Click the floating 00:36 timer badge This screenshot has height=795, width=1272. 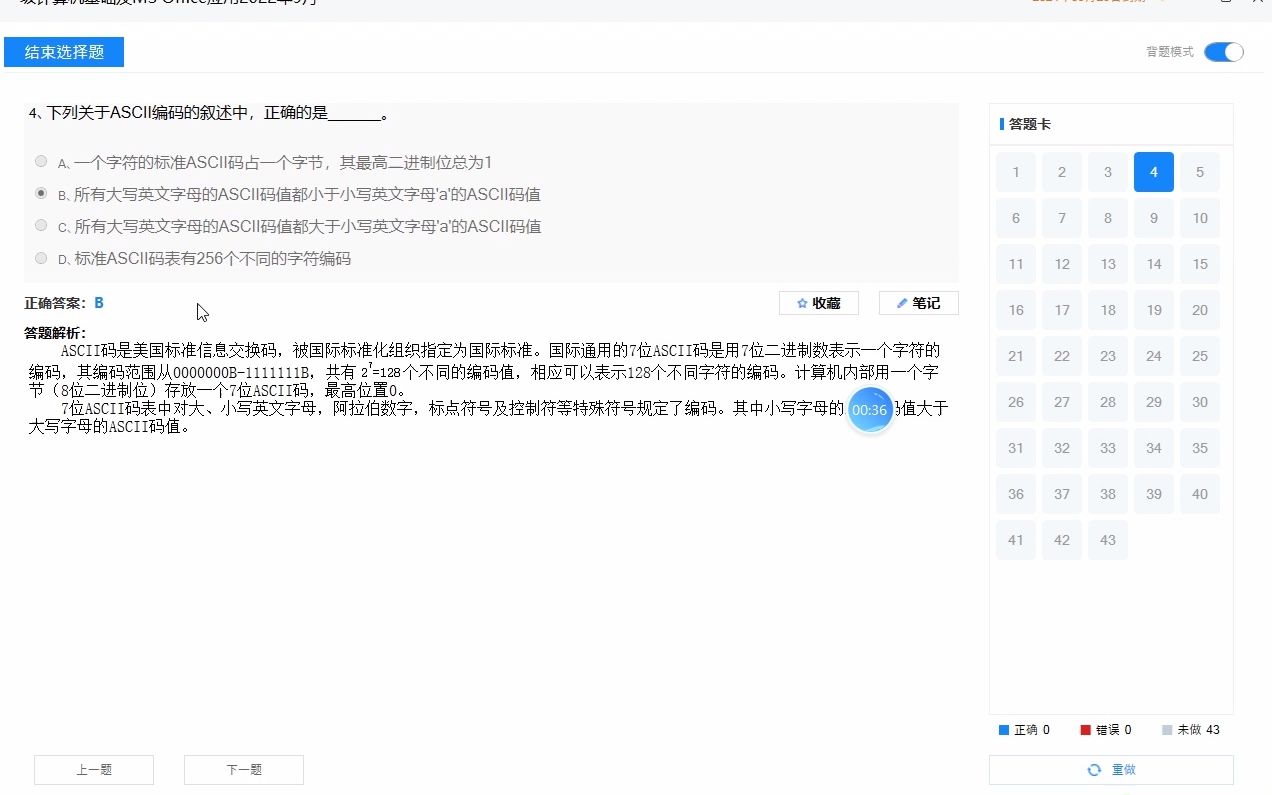[x=869, y=409]
